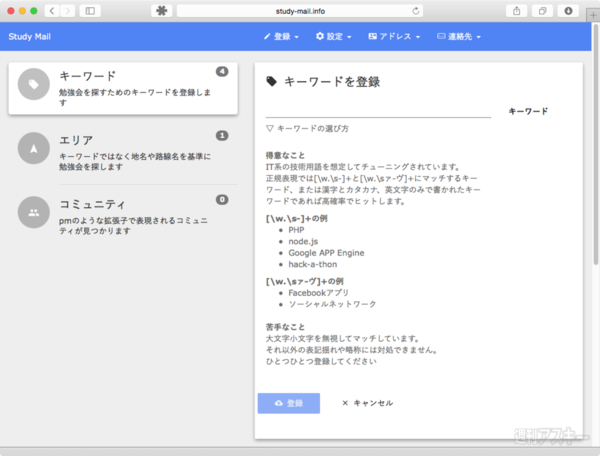The height and width of the screenshot is (456, 600).
Task: Click the blue 登録 submit button
Action: [x=288, y=403]
